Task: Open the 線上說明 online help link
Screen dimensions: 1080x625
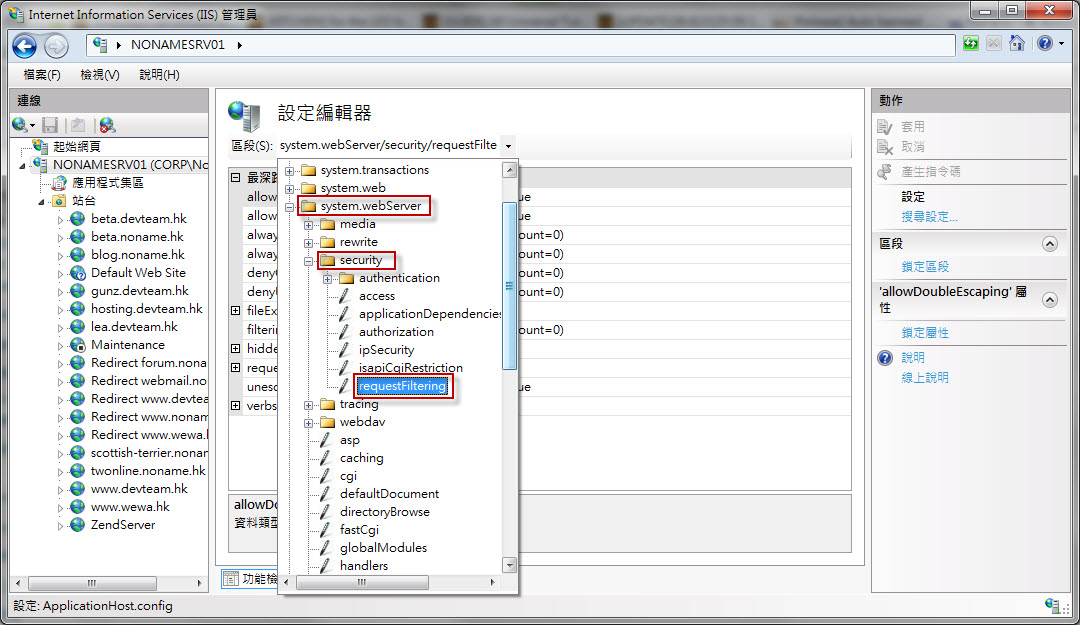Action: pos(925,378)
